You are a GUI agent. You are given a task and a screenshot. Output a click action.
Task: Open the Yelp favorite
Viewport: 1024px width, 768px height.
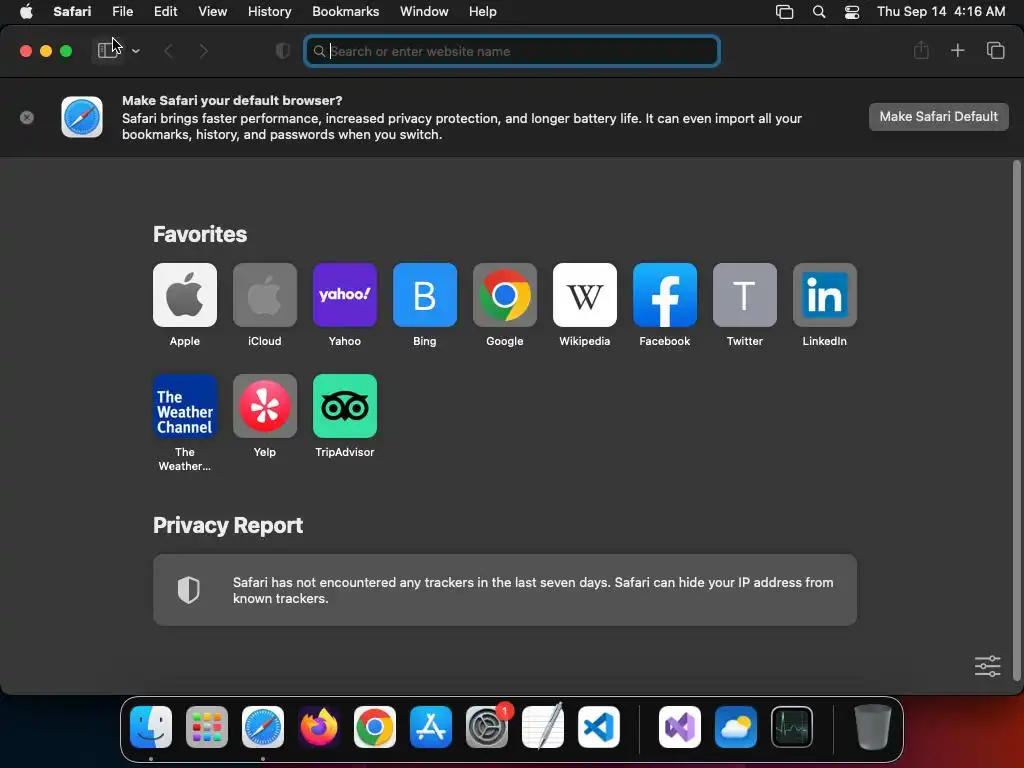click(264, 406)
